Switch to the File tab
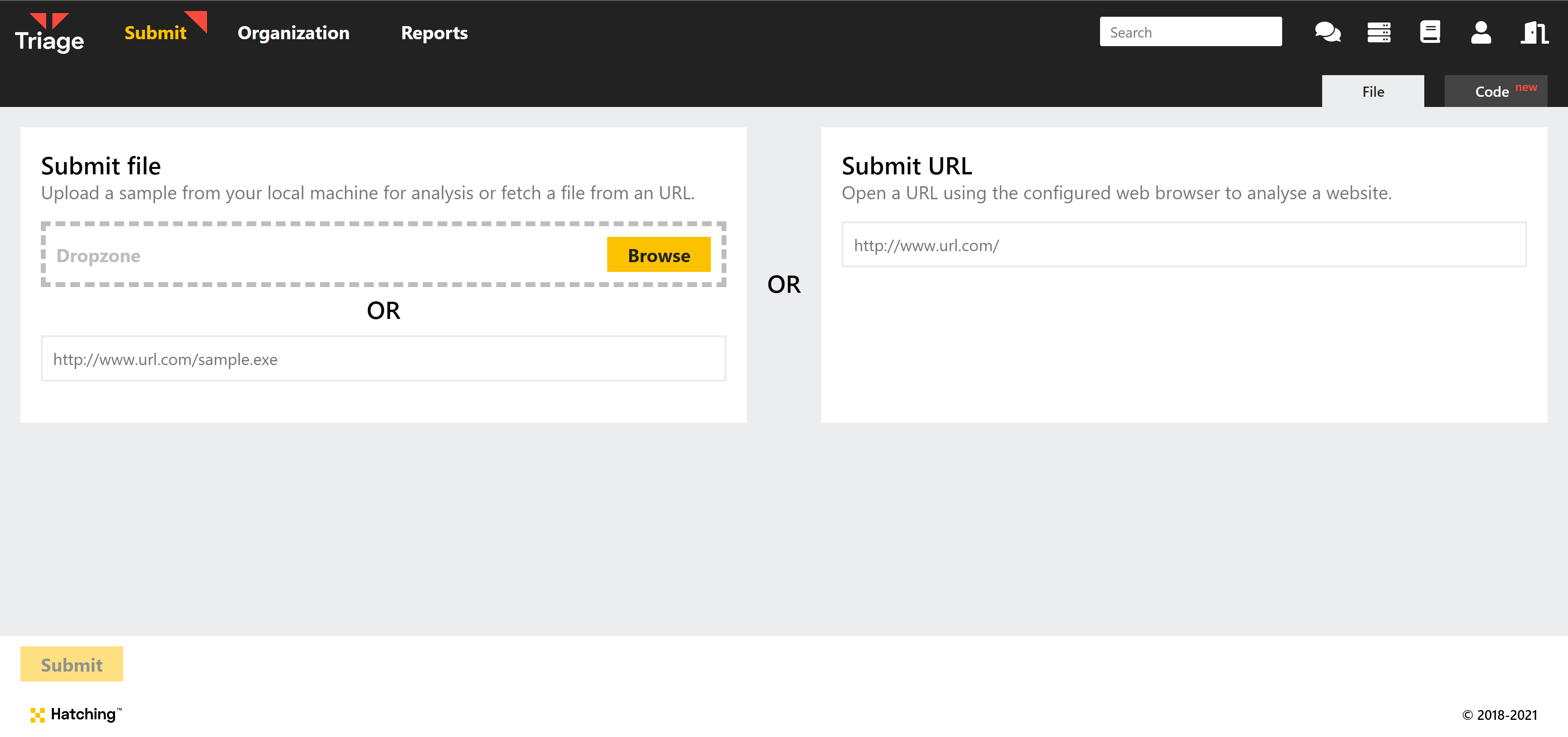Screen dimensions: 1568x737 tap(1372, 91)
